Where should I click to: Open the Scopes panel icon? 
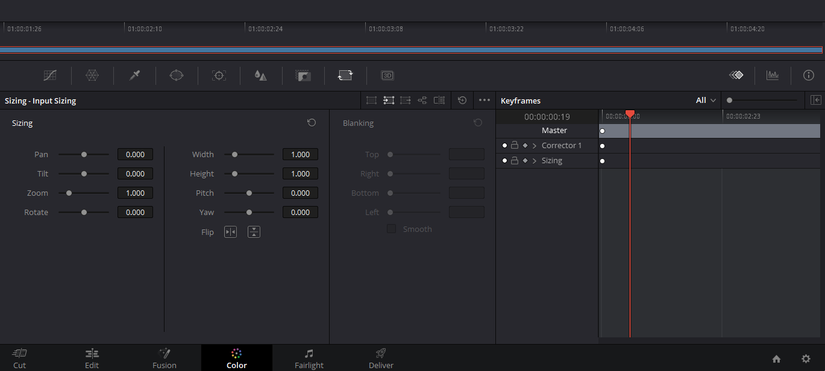tap(772, 76)
